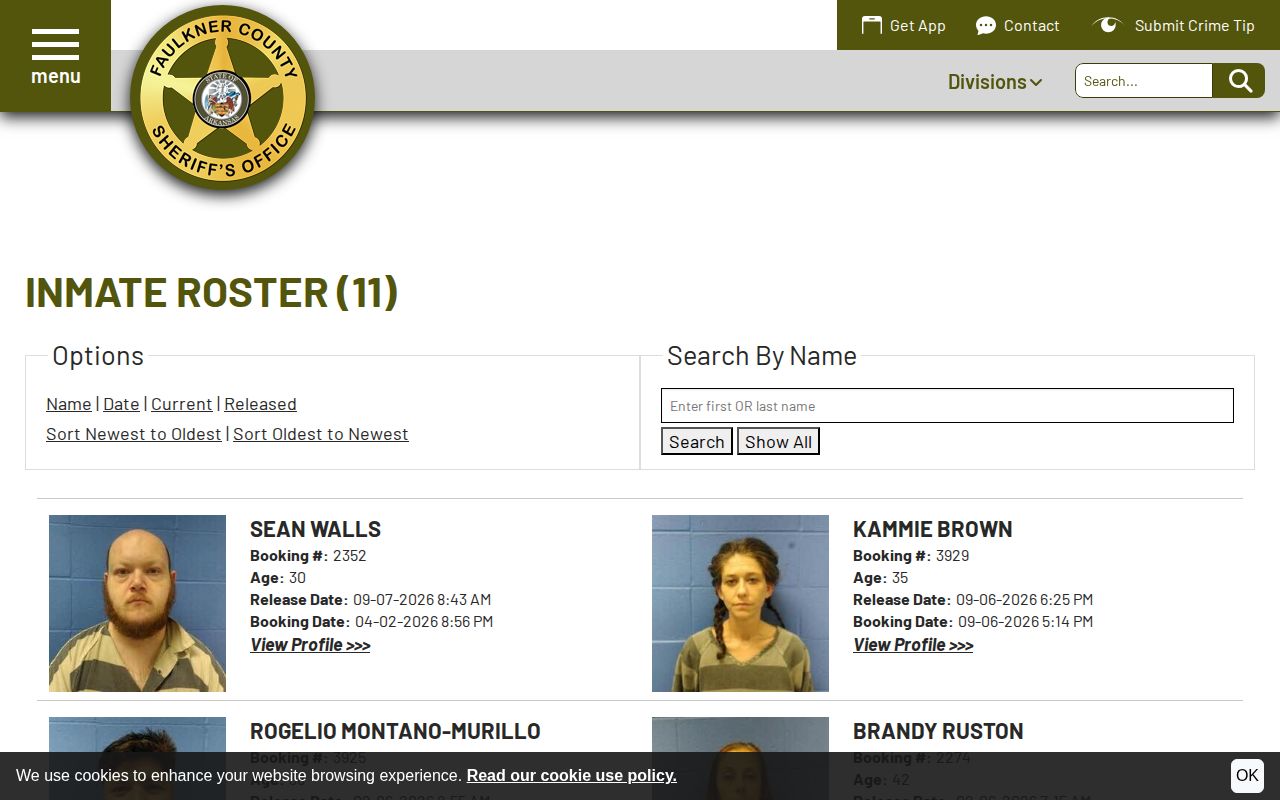Viewport: 1280px width, 800px height.
Task: Click the Contact speech bubble icon
Action: (986, 25)
